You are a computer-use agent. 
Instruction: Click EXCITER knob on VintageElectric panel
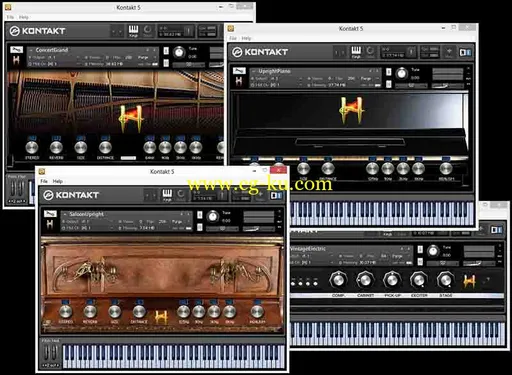pyautogui.click(x=419, y=280)
